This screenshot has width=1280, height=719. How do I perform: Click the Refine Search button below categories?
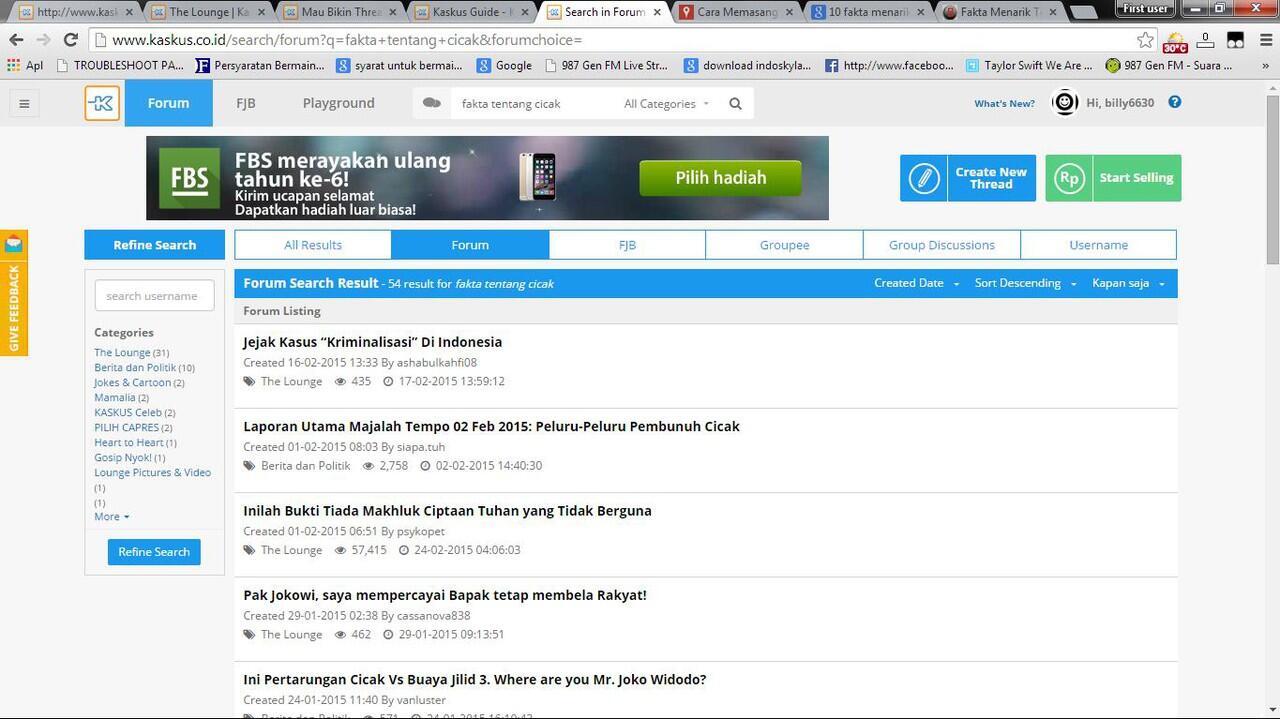click(x=154, y=552)
